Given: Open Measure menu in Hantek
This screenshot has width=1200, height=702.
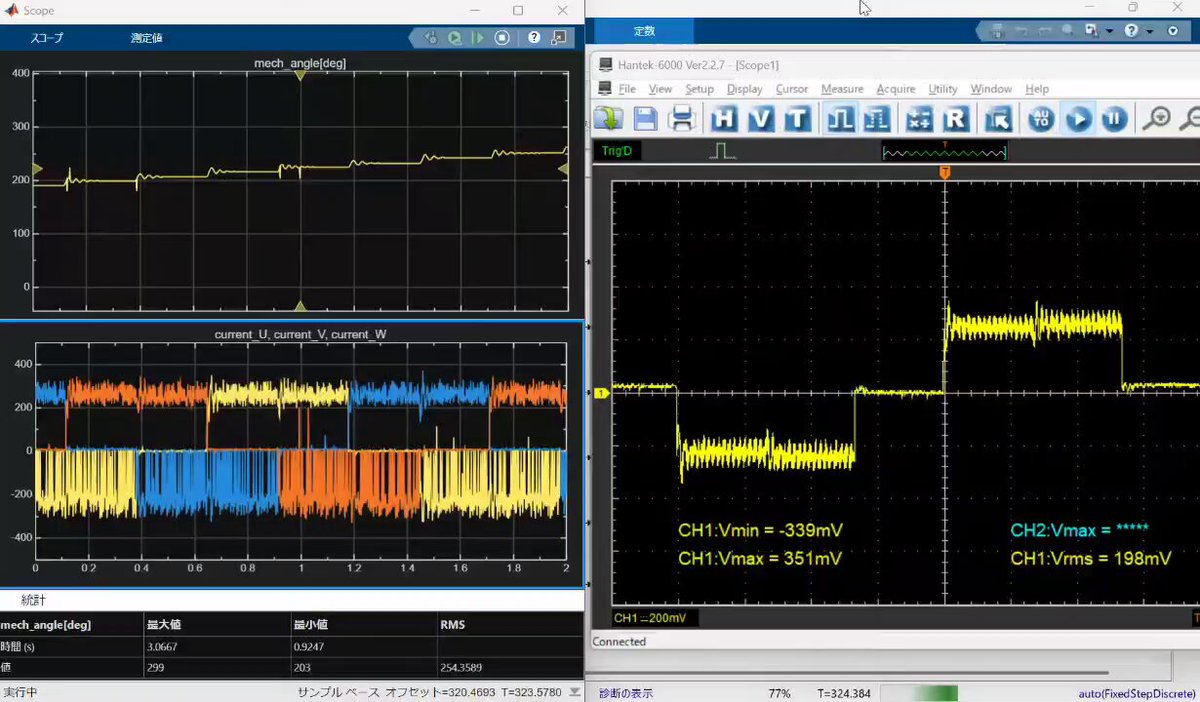Looking at the screenshot, I should [x=842, y=89].
